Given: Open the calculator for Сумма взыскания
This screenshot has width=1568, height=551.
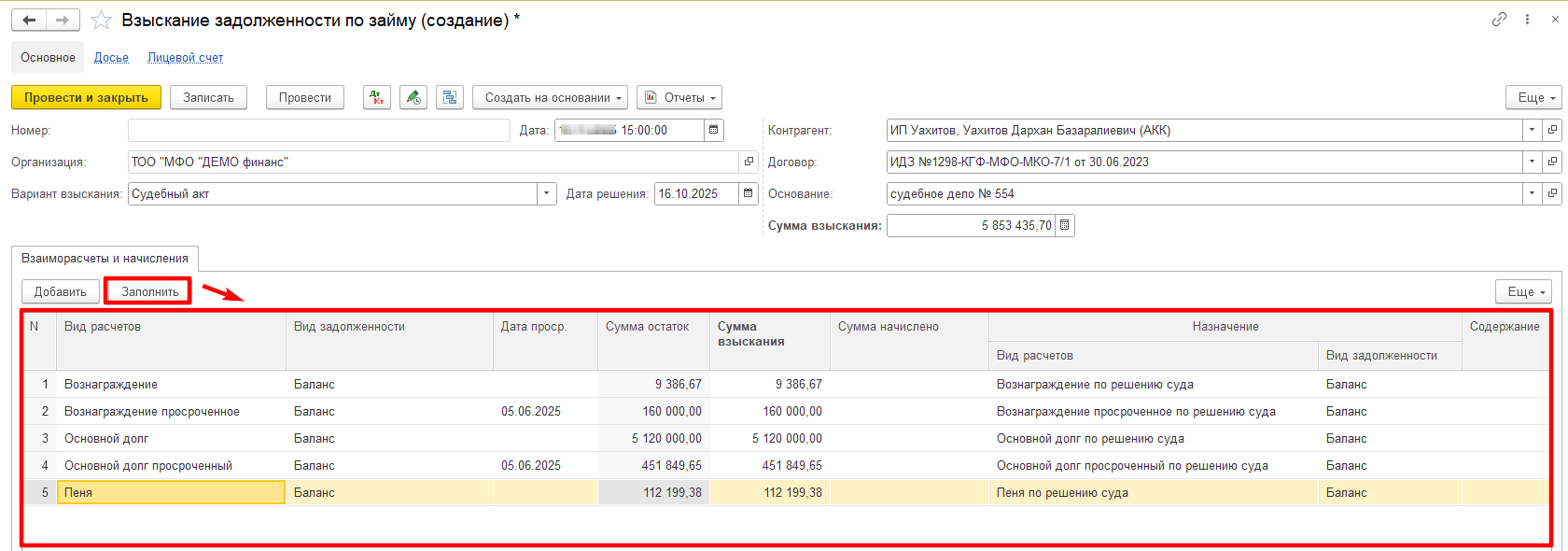Looking at the screenshot, I should click(x=1065, y=225).
